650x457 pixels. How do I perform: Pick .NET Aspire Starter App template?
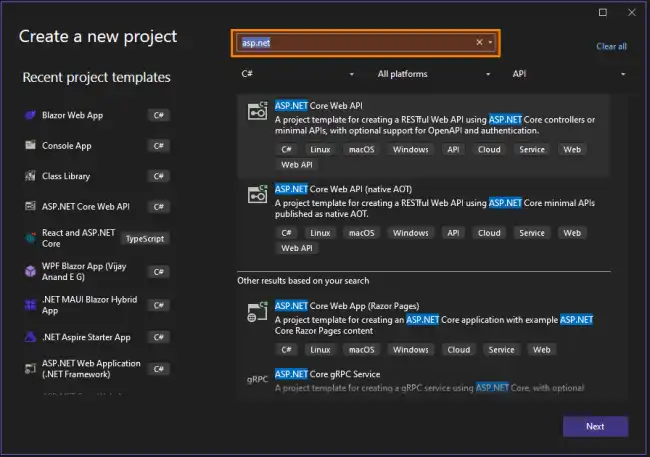pos(97,337)
